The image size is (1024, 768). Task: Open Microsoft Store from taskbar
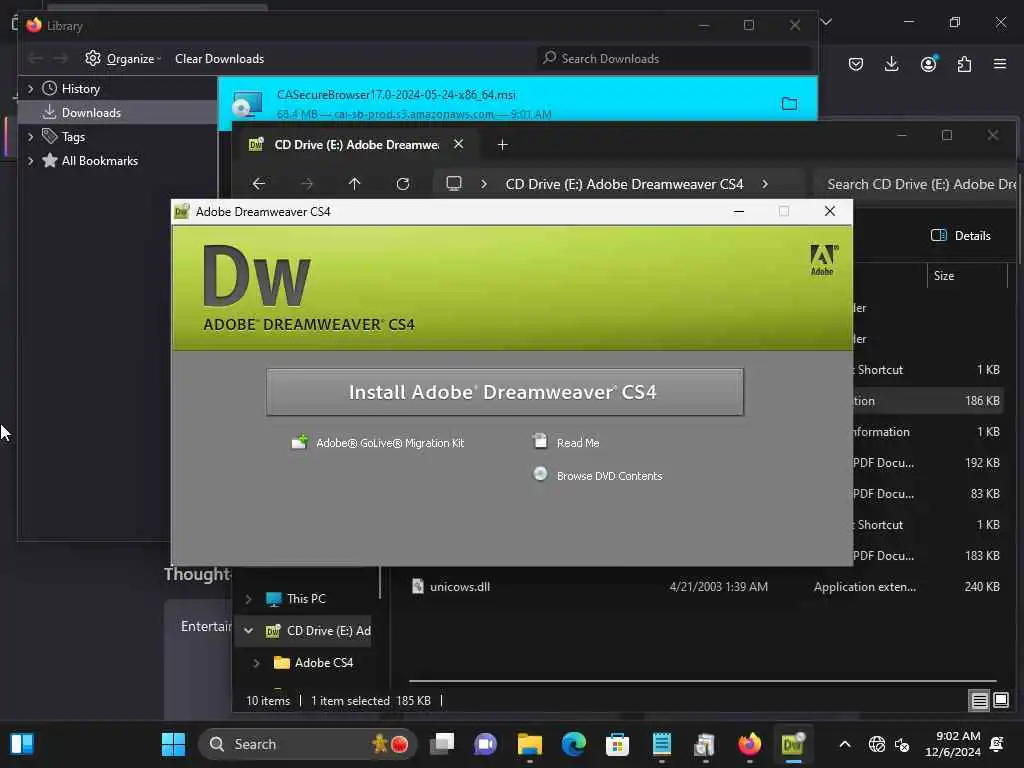pyautogui.click(x=617, y=744)
